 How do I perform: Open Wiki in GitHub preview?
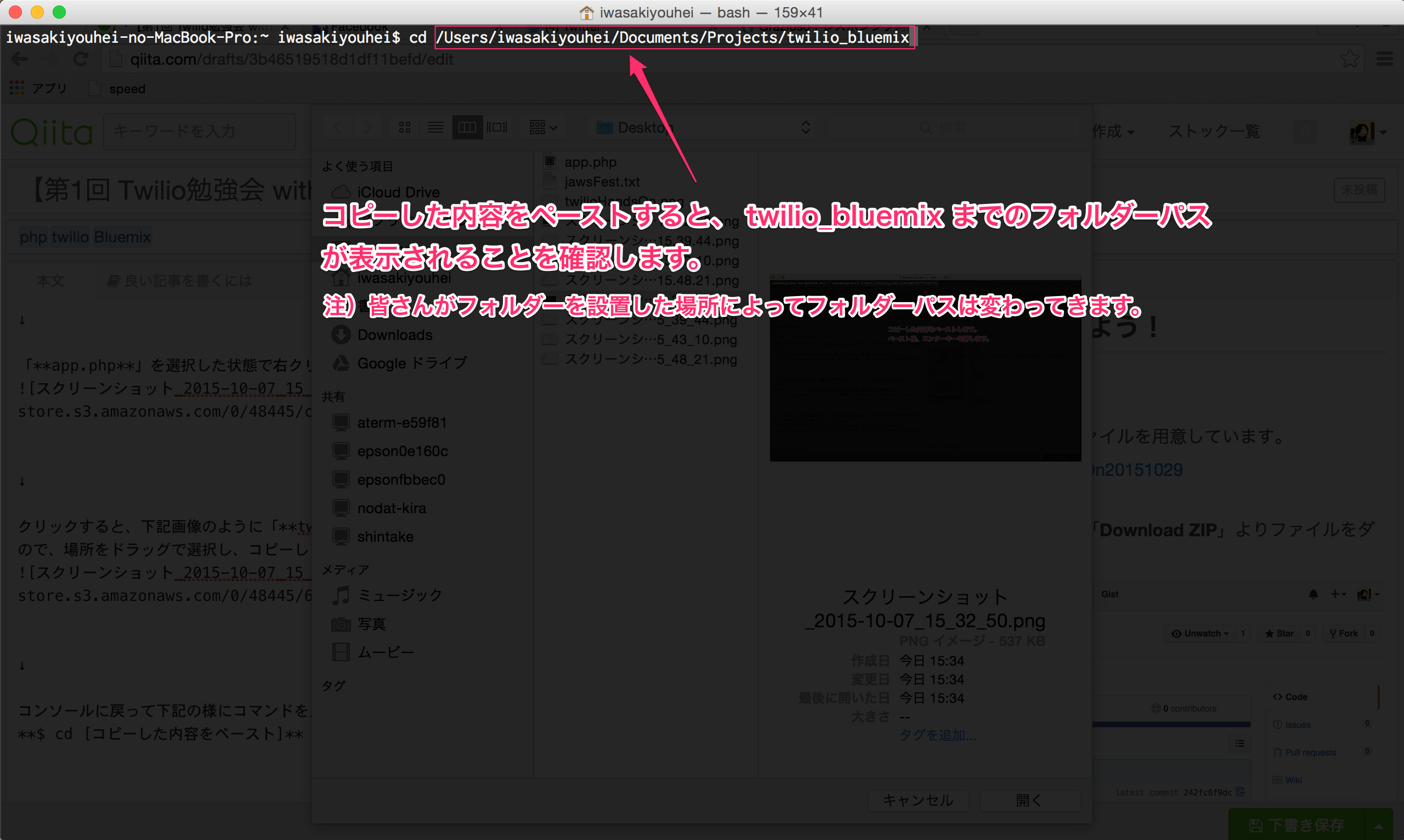pyautogui.click(x=1287, y=780)
